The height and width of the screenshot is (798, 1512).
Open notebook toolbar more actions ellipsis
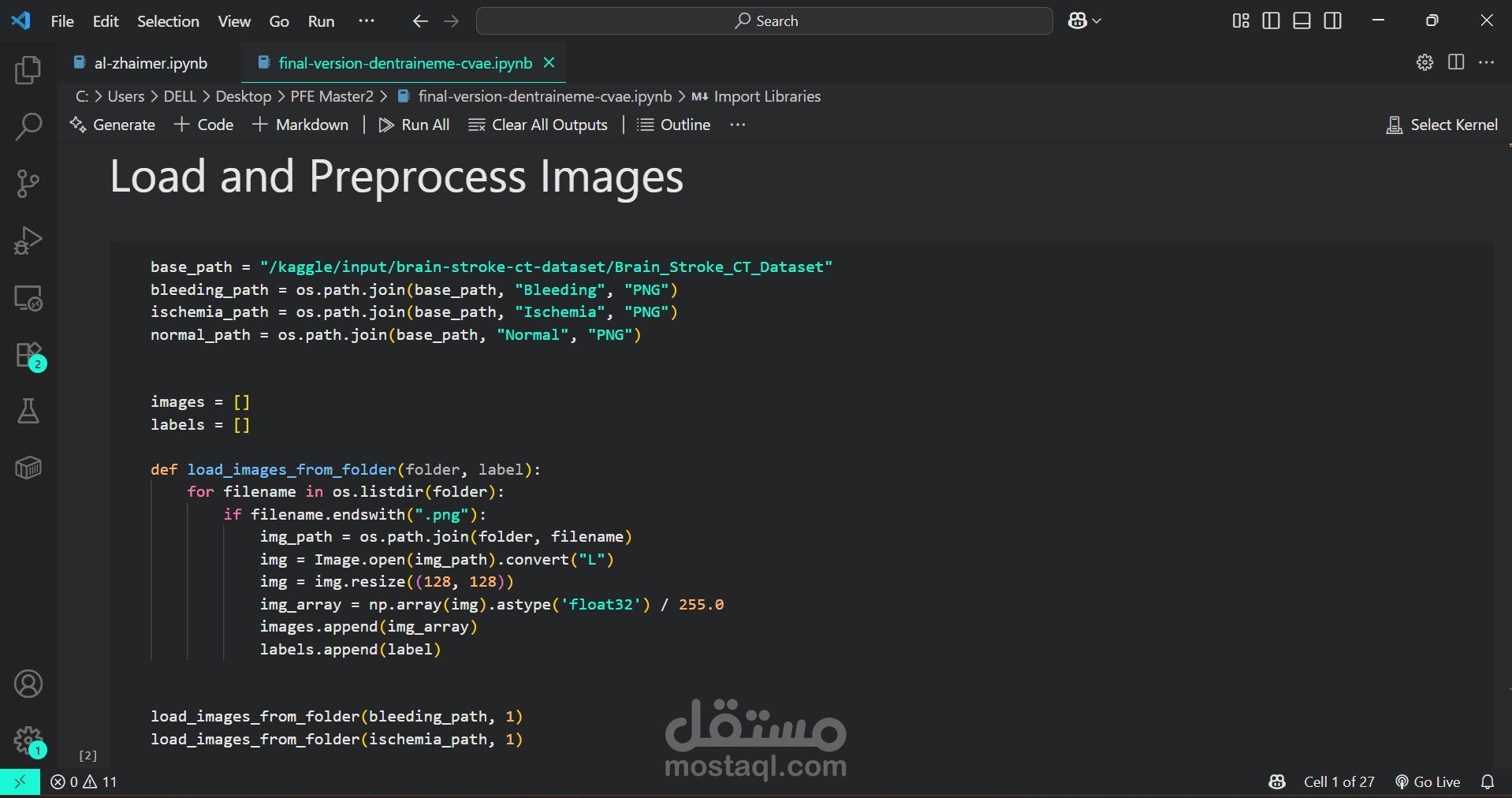pyautogui.click(x=738, y=125)
